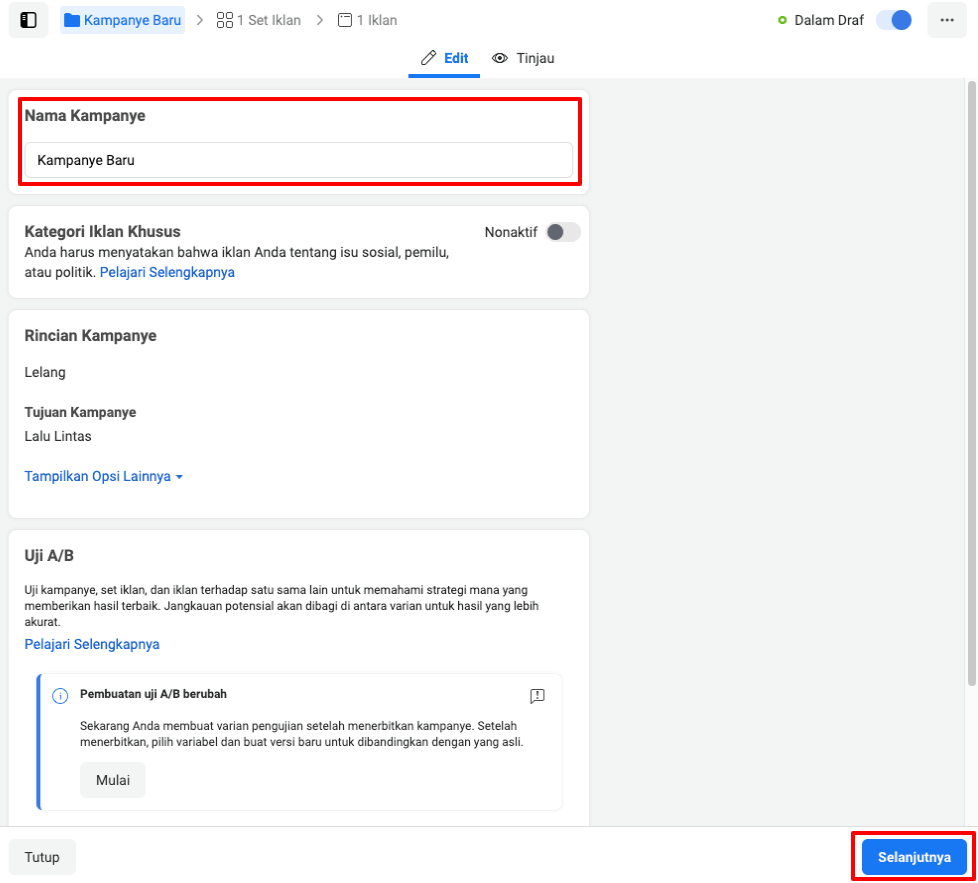Expand Tampilkan Opsi Lainnya
This screenshot has width=978, height=883.
click(x=103, y=477)
